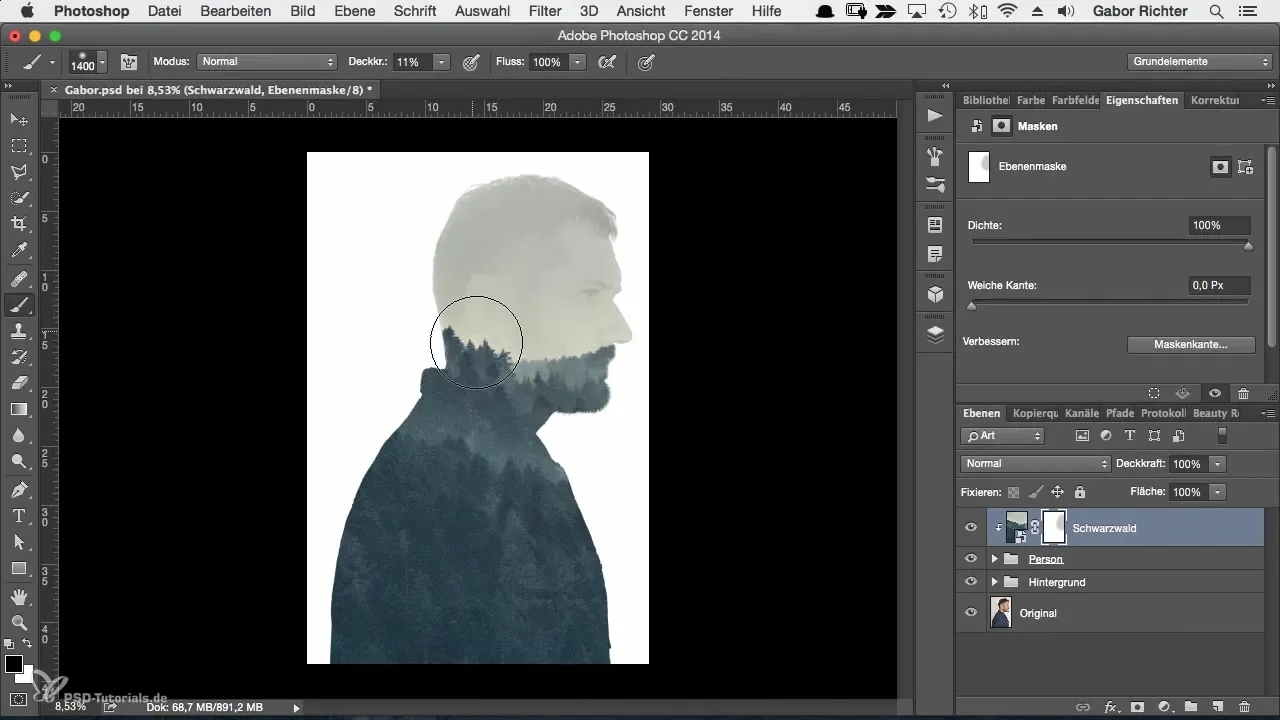
Task: Hide the Person group
Action: point(971,559)
